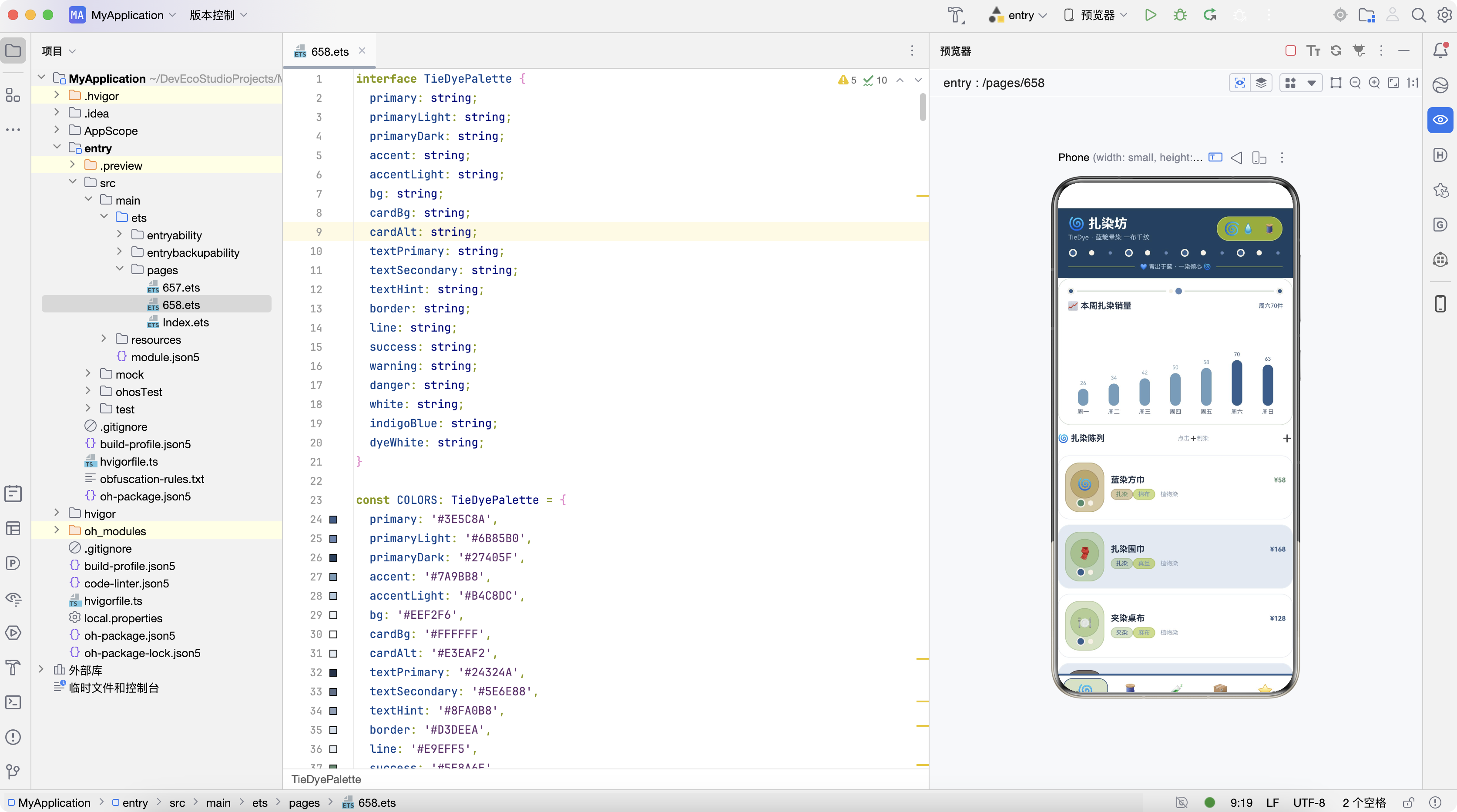The width and height of the screenshot is (1457, 812).
Task: Click 2 个空格 indent setting
Action: pyautogui.click(x=1364, y=802)
